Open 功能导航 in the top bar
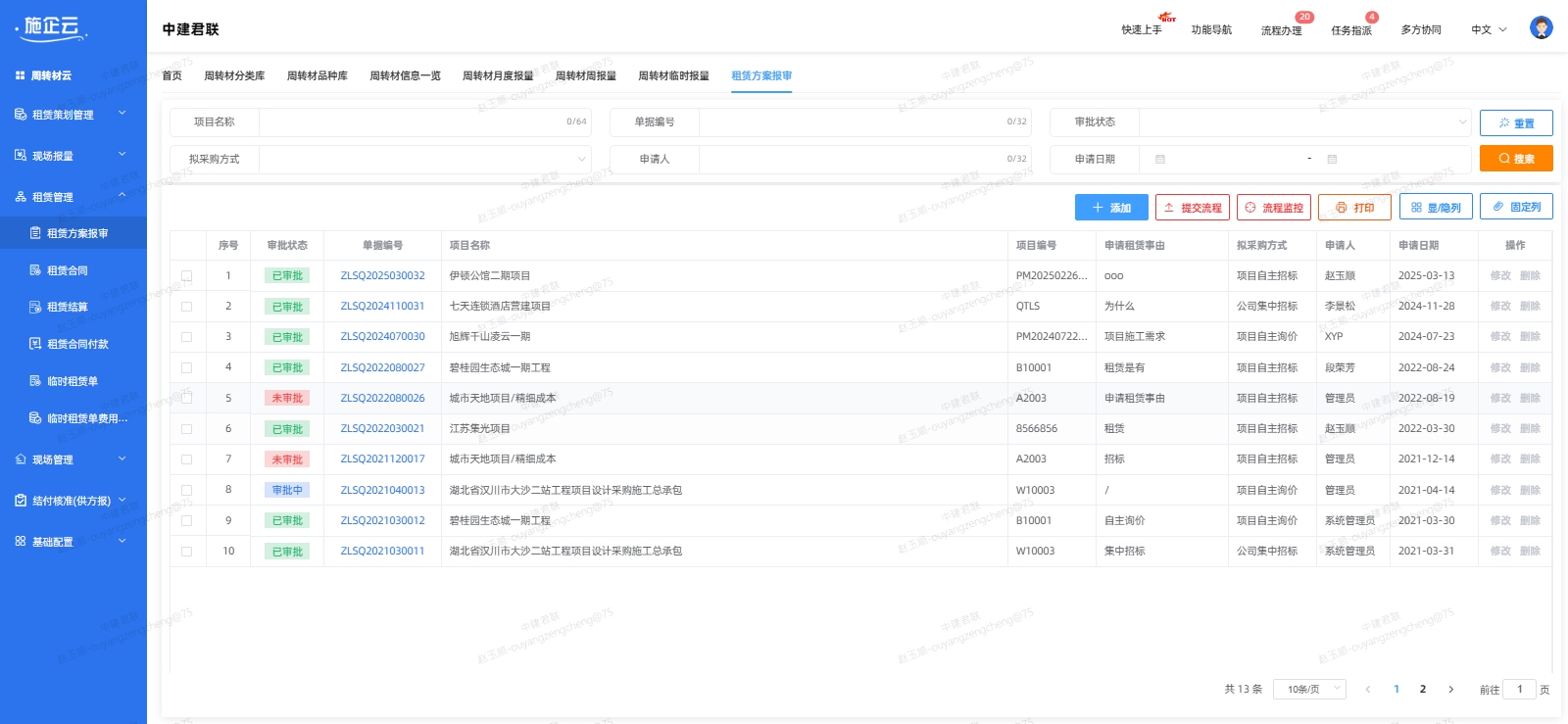This screenshot has width=1568, height=724. click(x=1211, y=30)
